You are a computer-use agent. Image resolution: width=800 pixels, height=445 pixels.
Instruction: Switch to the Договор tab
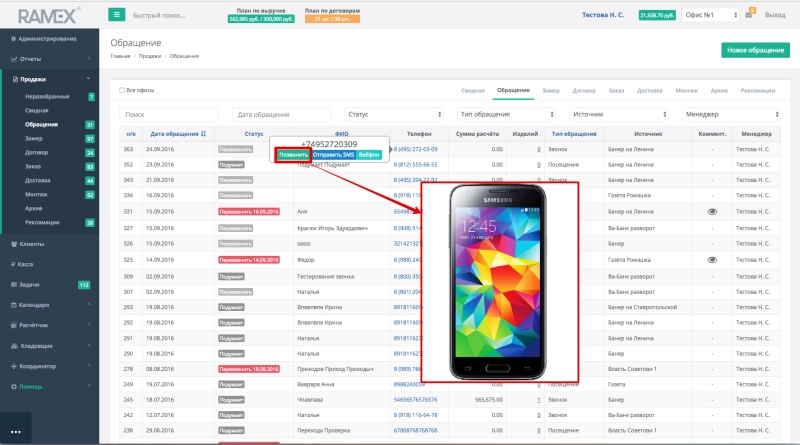pyautogui.click(x=584, y=91)
